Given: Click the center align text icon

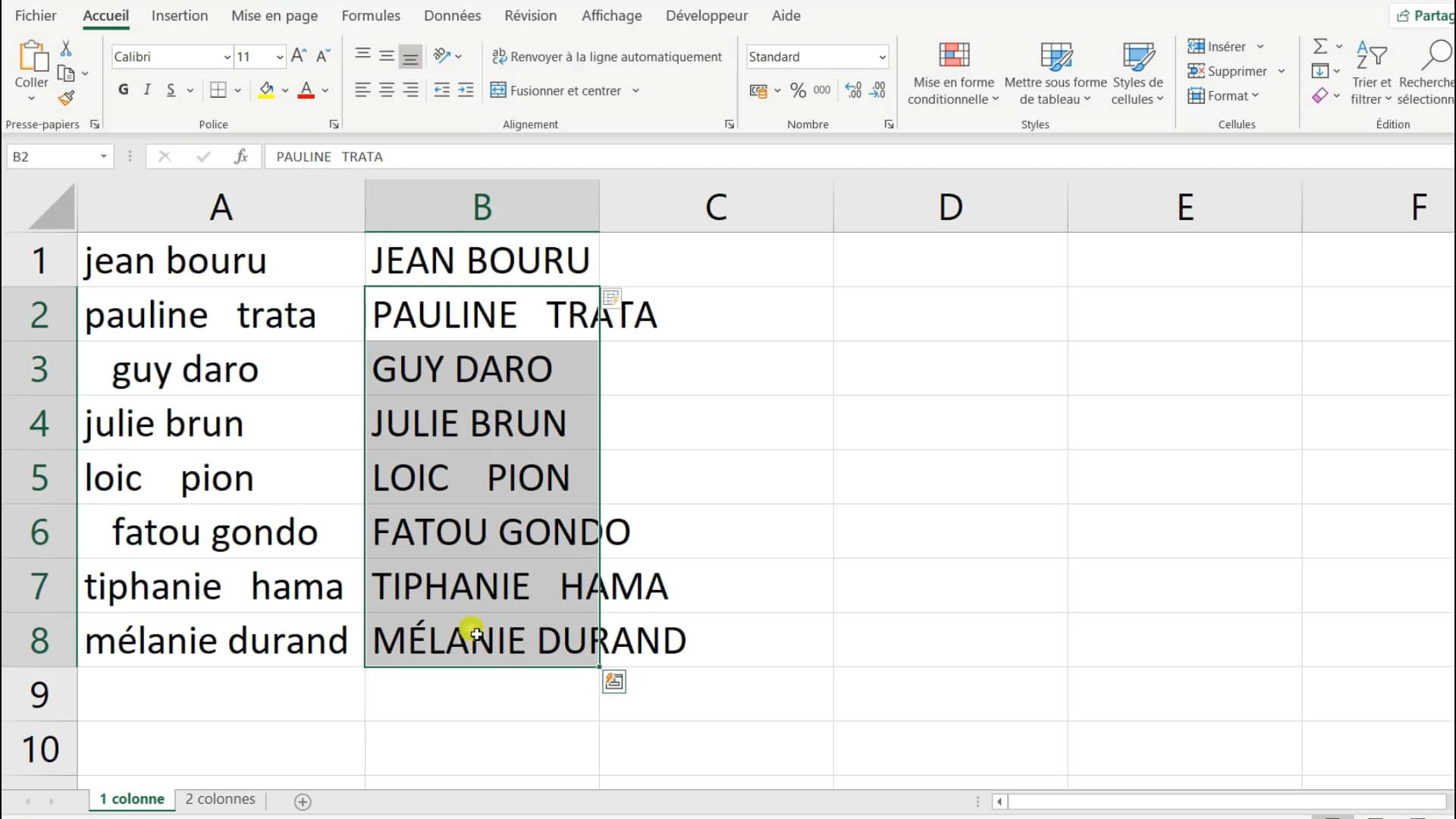Looking at the screenshot, I should click(x=387, y=90).
